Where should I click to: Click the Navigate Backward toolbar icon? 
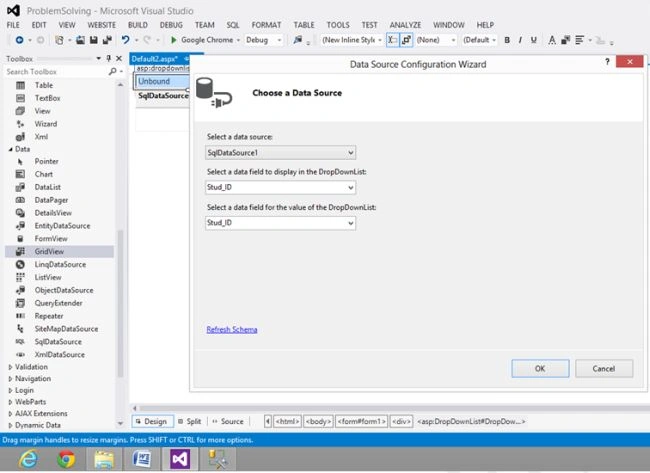(19, 40)
